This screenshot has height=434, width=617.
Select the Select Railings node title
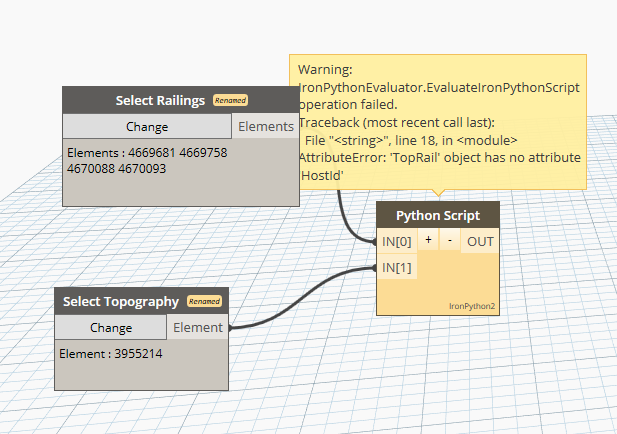[160, 100]
